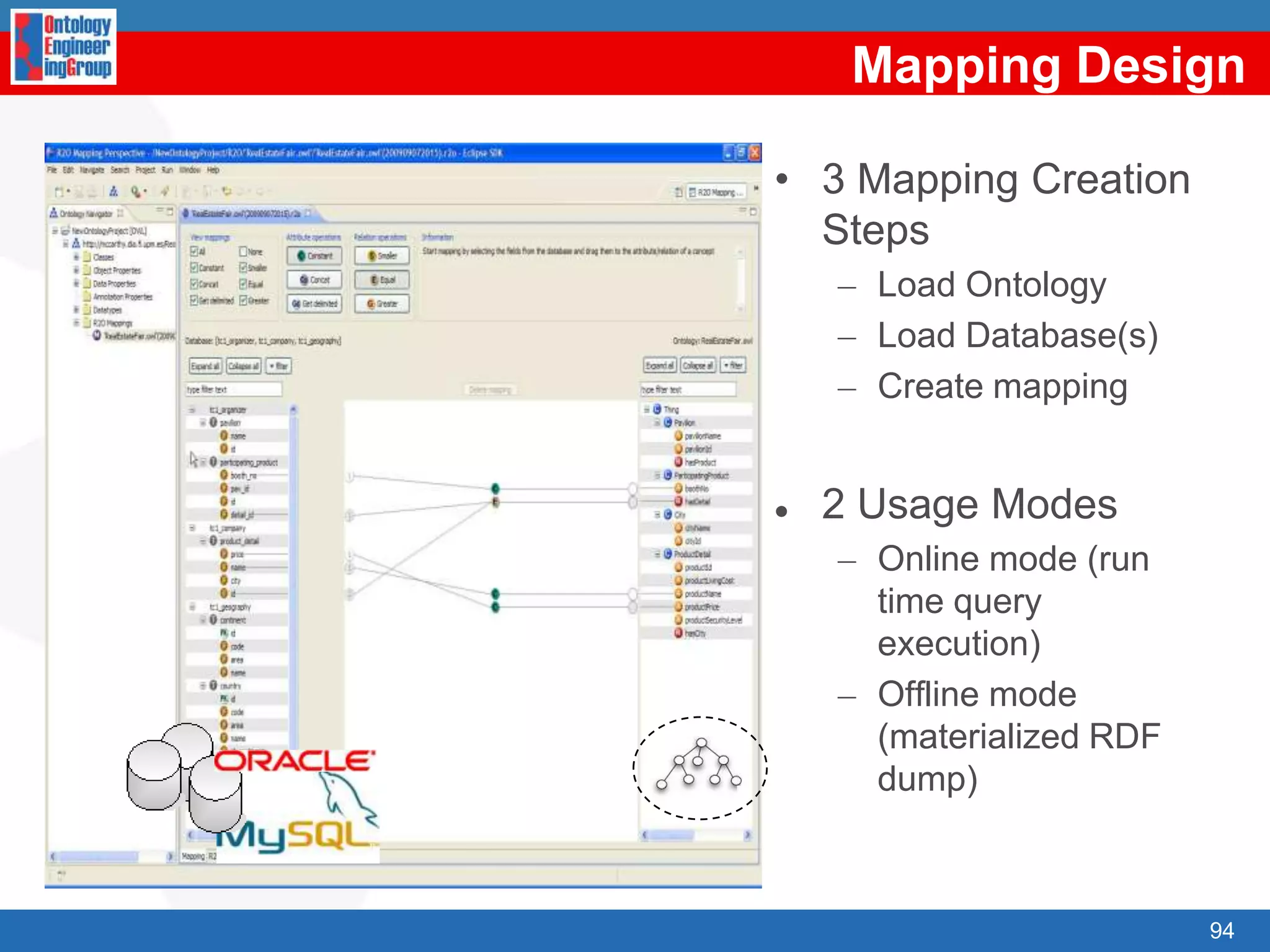Uncheck the All view mappings checkbox
This screenshot has height=952, width=1270.
194,251
